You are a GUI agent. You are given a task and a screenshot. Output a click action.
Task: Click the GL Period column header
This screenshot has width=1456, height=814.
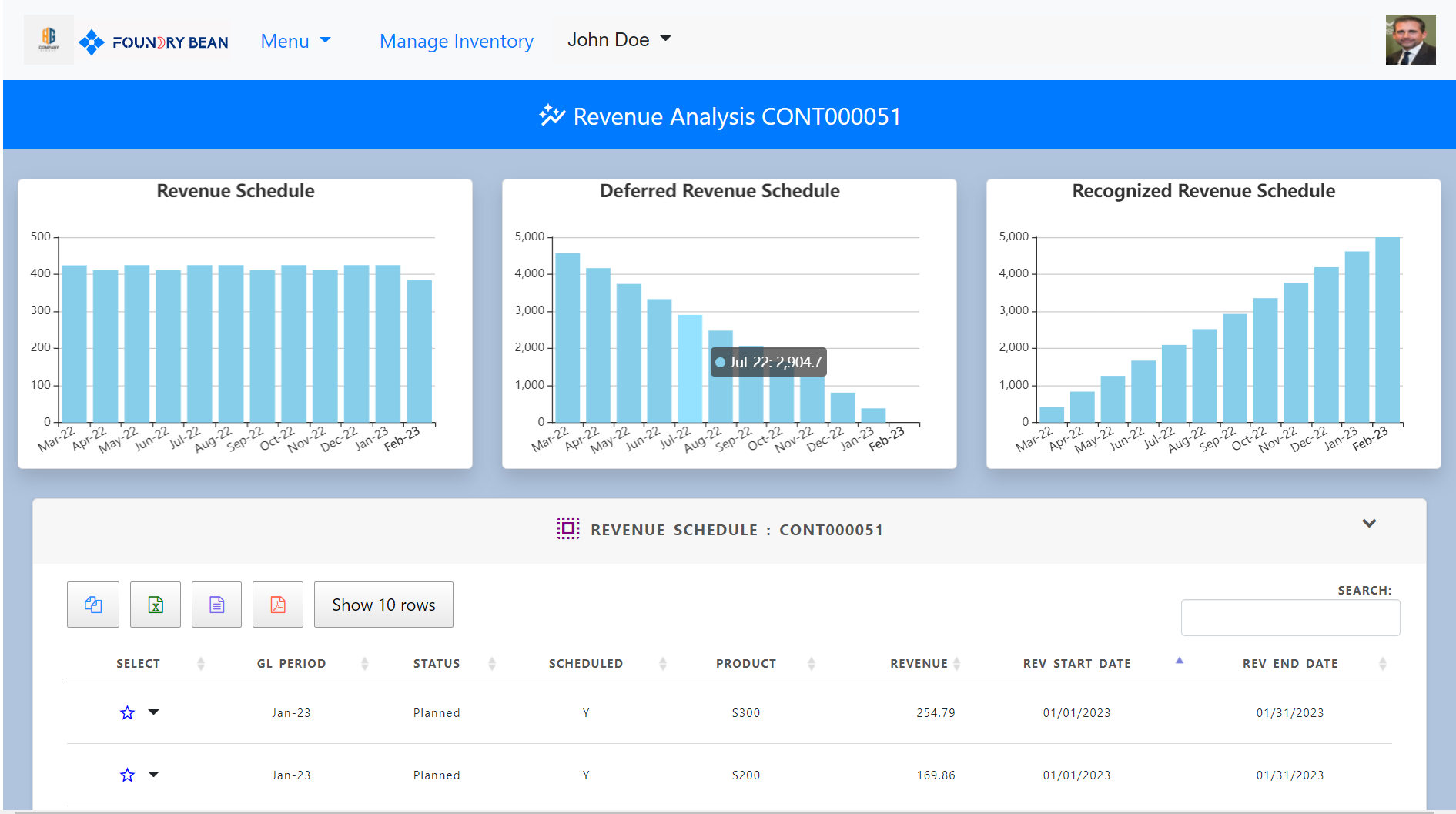[x=291, y=663]
